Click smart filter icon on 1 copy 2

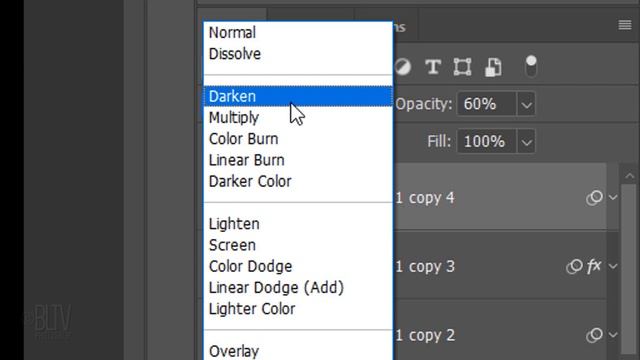coord(594,335)
